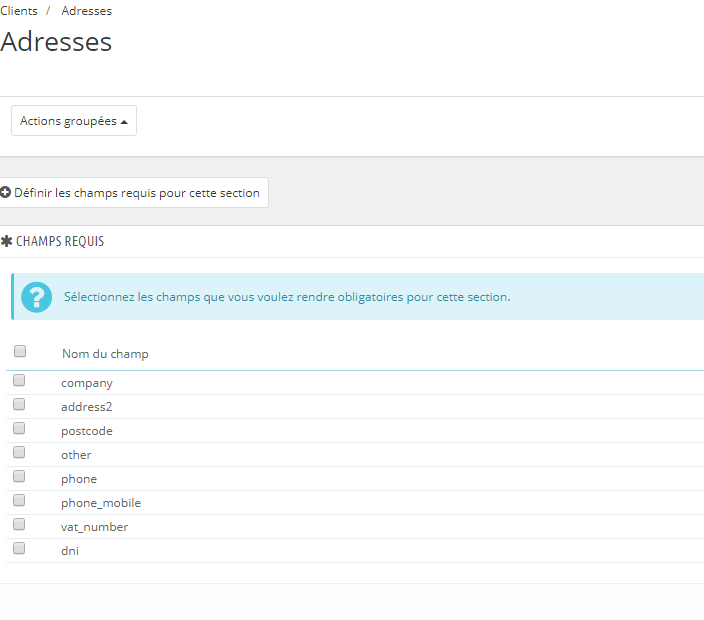Viewport: 704px width, 620px height.
Task: Check the vat_number field checkbox
Action: coord(19,524)
